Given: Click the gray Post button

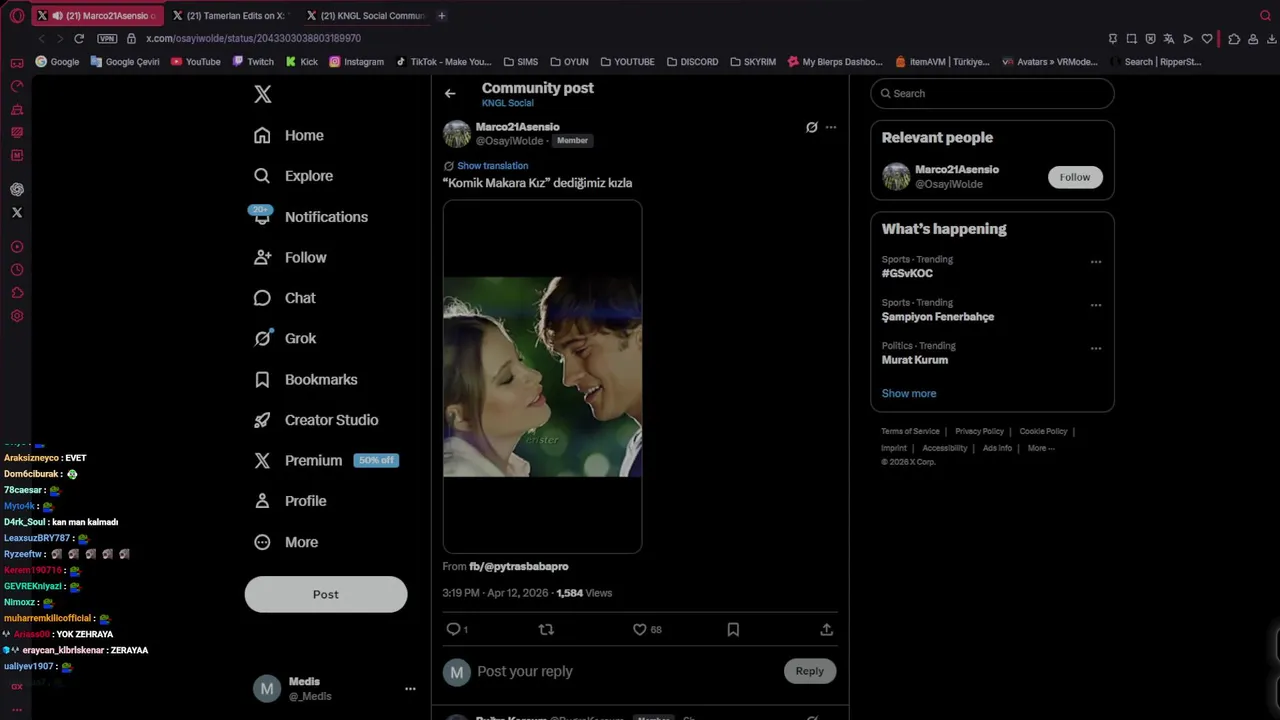Looking at the screenshot, I should [x=326, y=594].
